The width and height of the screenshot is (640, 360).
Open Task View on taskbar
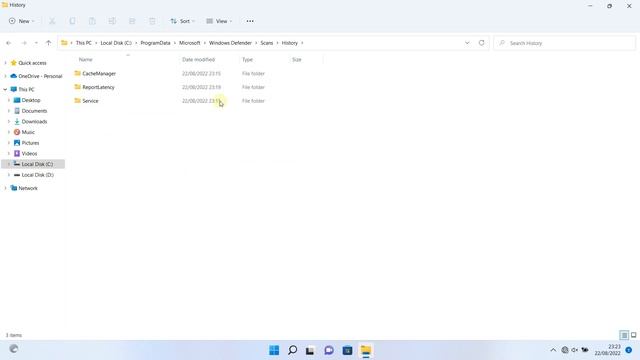pos(310,350)
